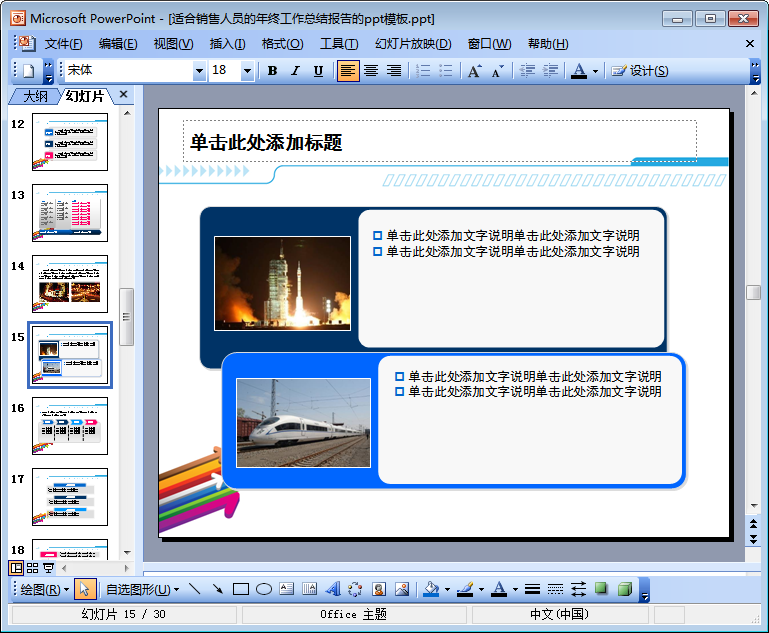Open 格式(O) menu

282,44
